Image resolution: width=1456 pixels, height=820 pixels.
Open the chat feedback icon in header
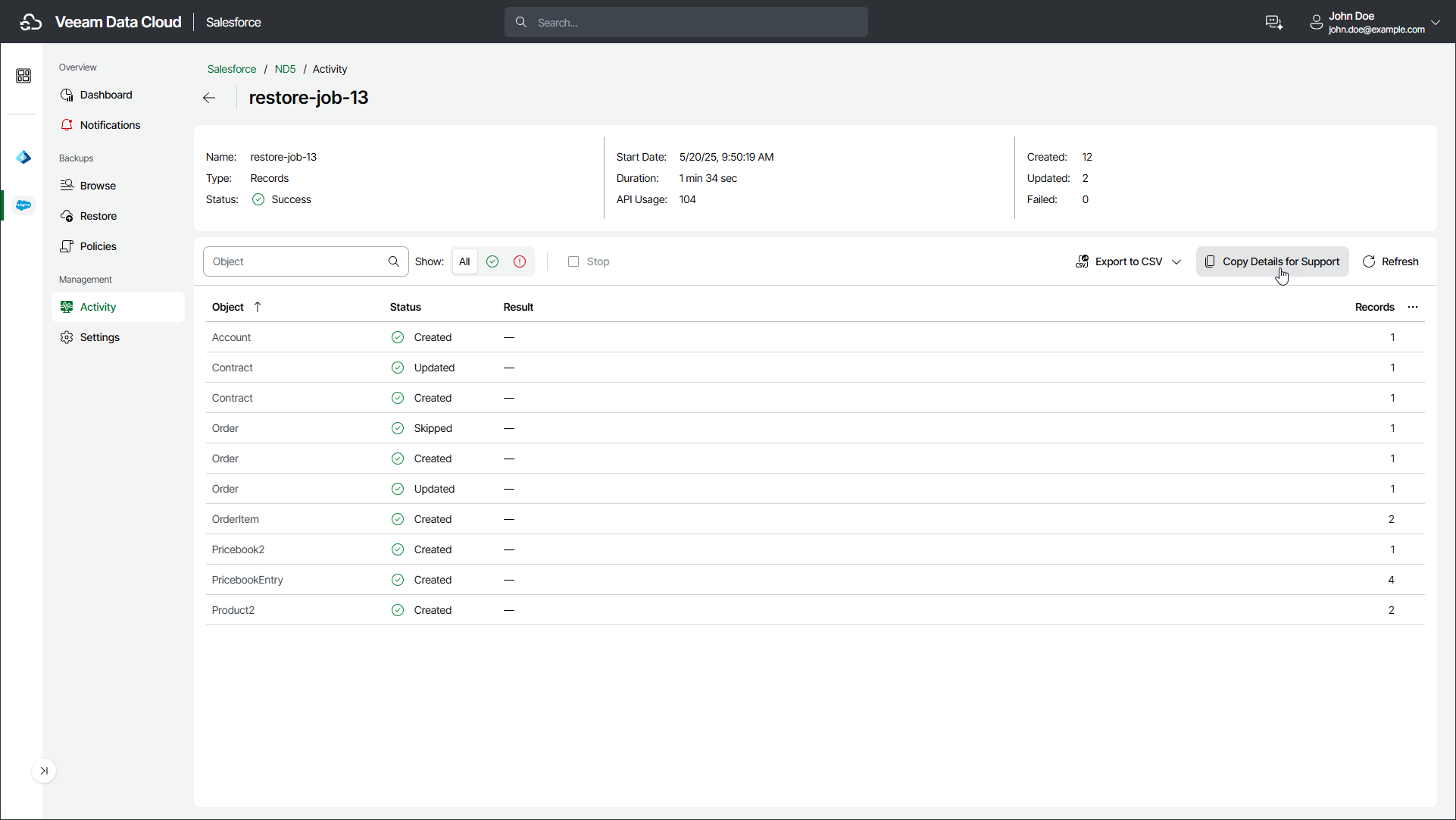[x=1274, y=23]
